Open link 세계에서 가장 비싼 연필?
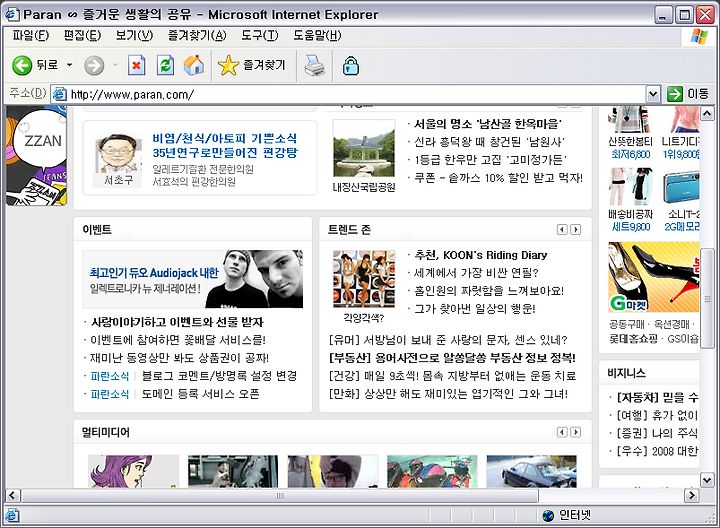 click(476, 273)
